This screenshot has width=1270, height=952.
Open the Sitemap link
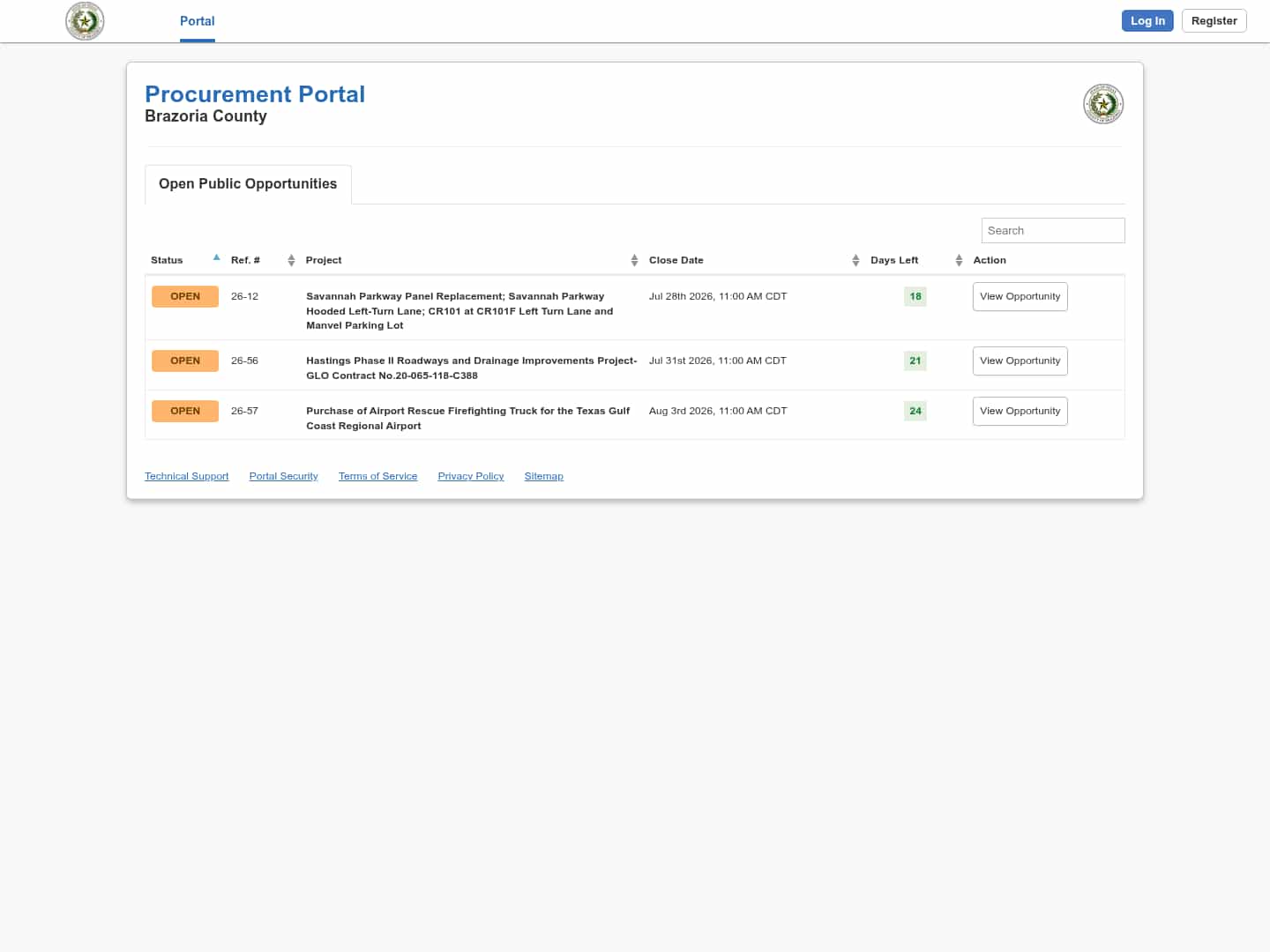(543, 476)
